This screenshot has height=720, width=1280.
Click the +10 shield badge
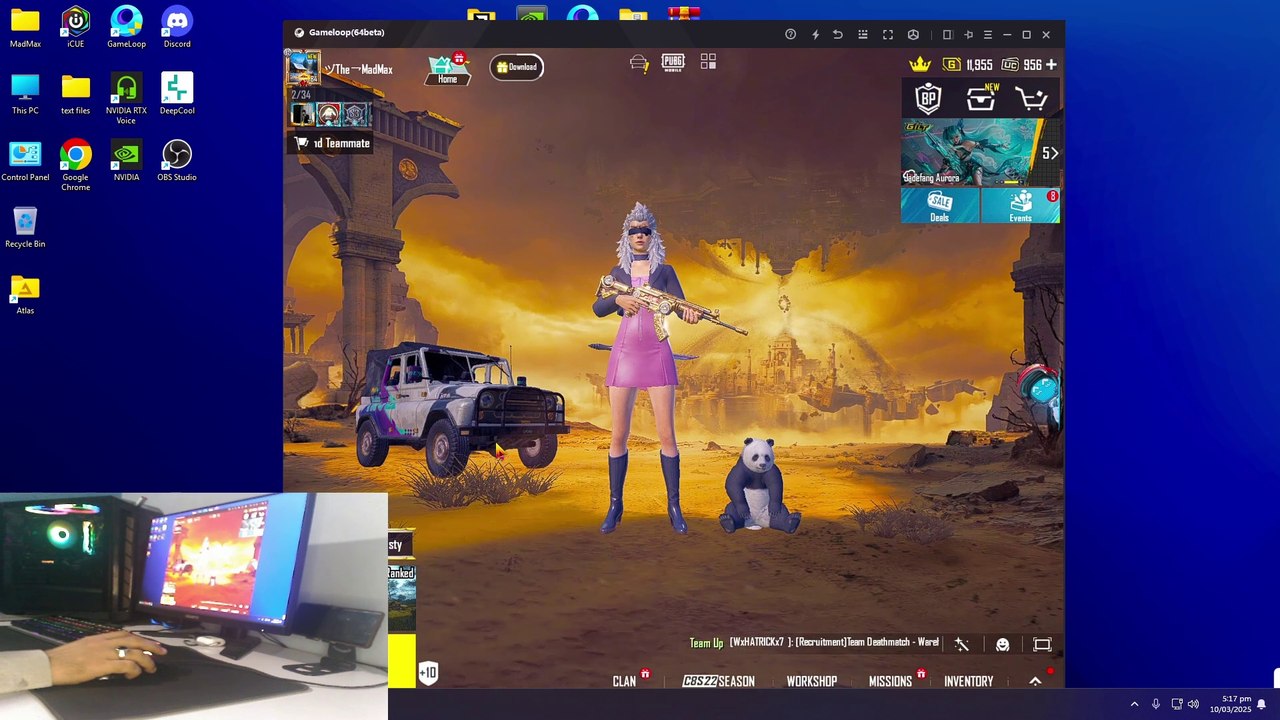click(x=428, y=672)
